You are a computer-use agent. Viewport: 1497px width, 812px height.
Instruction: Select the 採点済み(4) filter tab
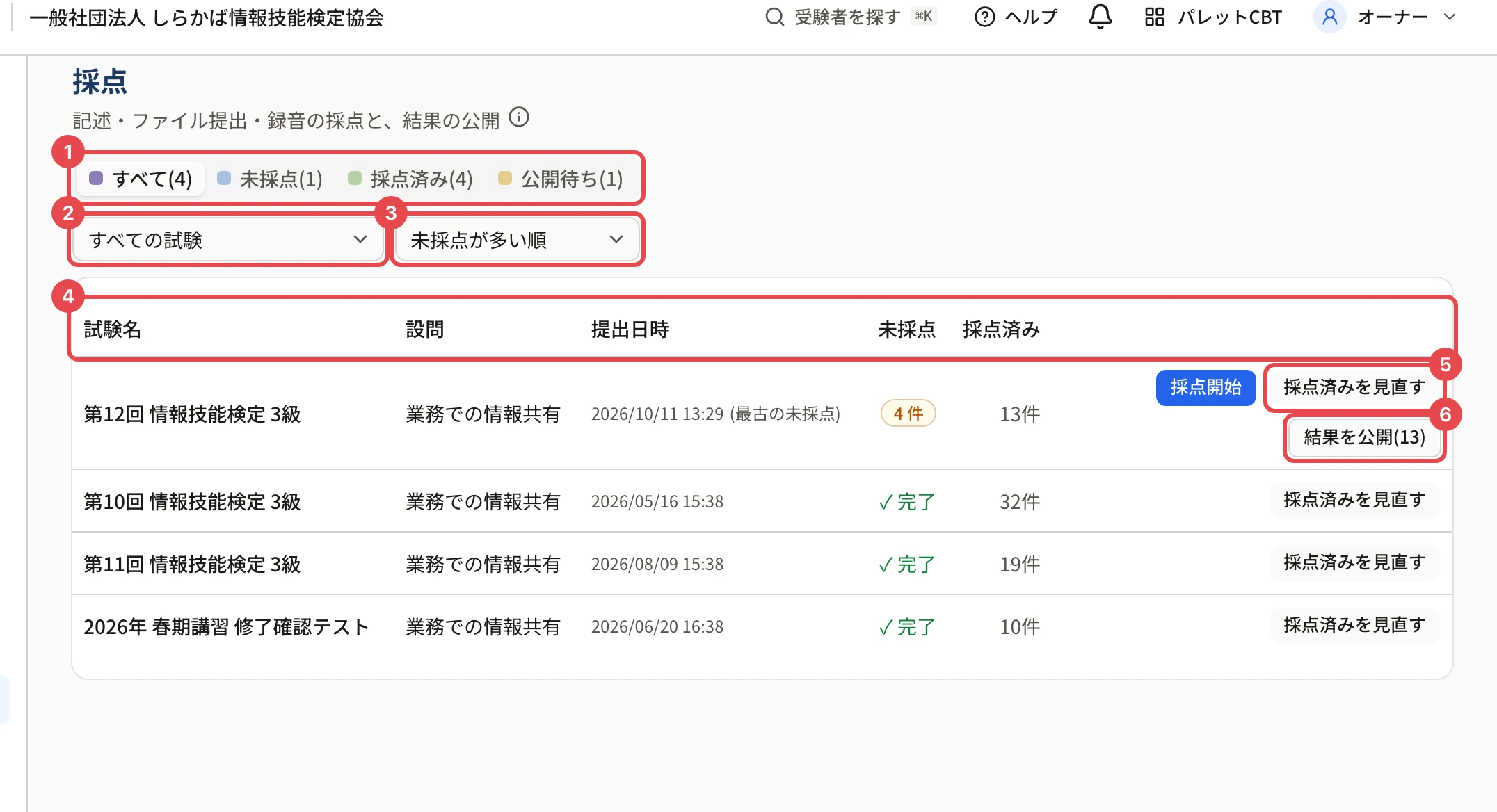pyautogui.click(x=410, y=179)
